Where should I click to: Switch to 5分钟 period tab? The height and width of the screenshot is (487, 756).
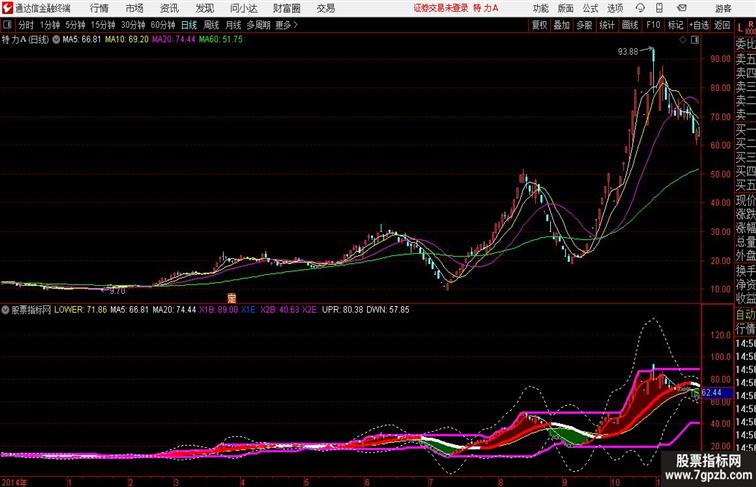coord(75,25)
